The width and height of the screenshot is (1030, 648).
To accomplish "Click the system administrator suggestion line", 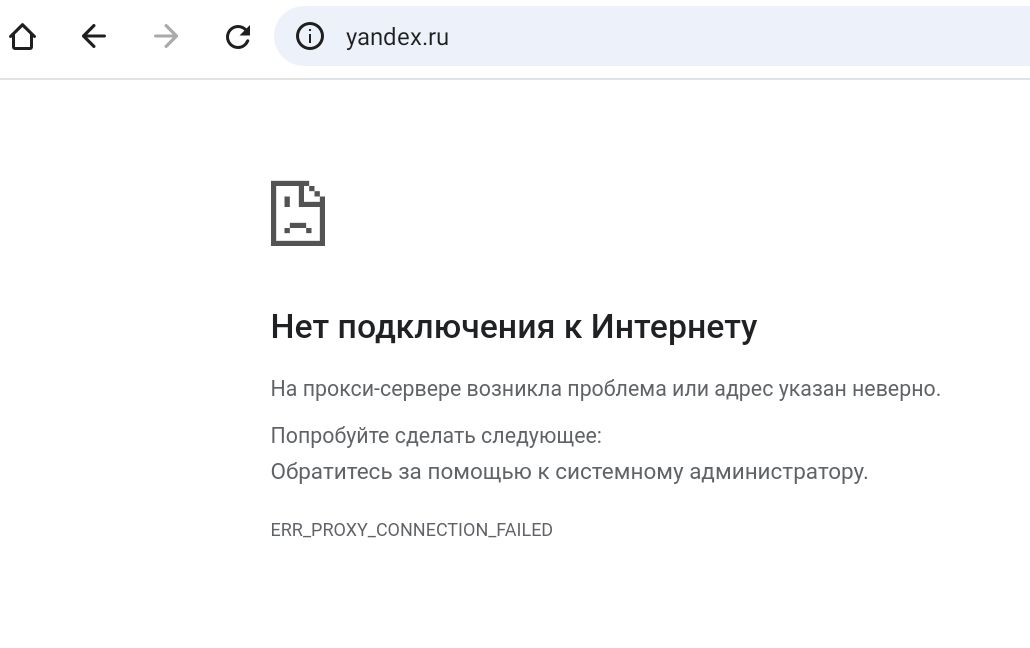I will coord(569,472).
